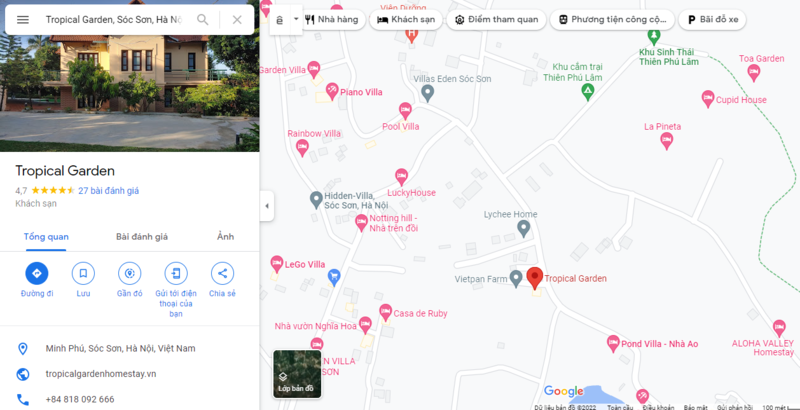Switch to the Bài đánh giá tab
The height and width of the screenshot is (410, 800).
tap(142, 237)
